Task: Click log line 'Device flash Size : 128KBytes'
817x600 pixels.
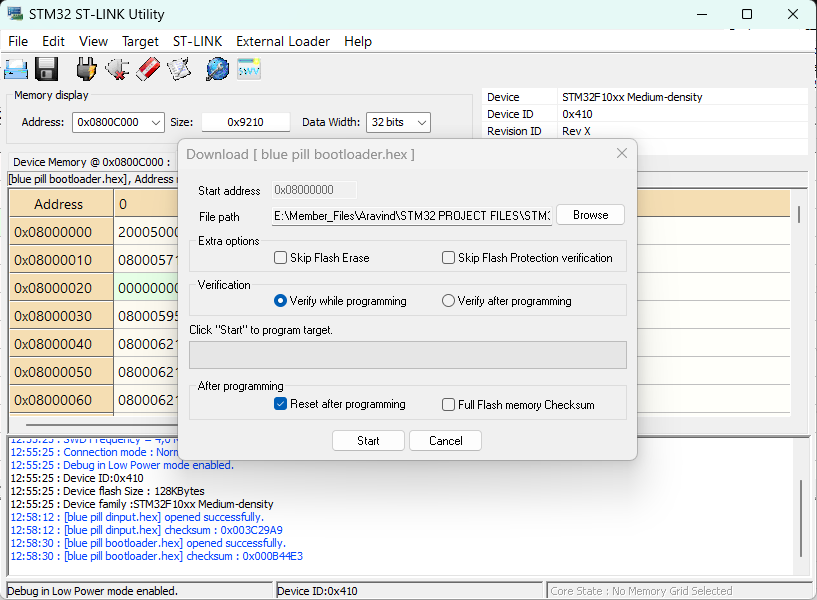Action: tap(107, 491)
